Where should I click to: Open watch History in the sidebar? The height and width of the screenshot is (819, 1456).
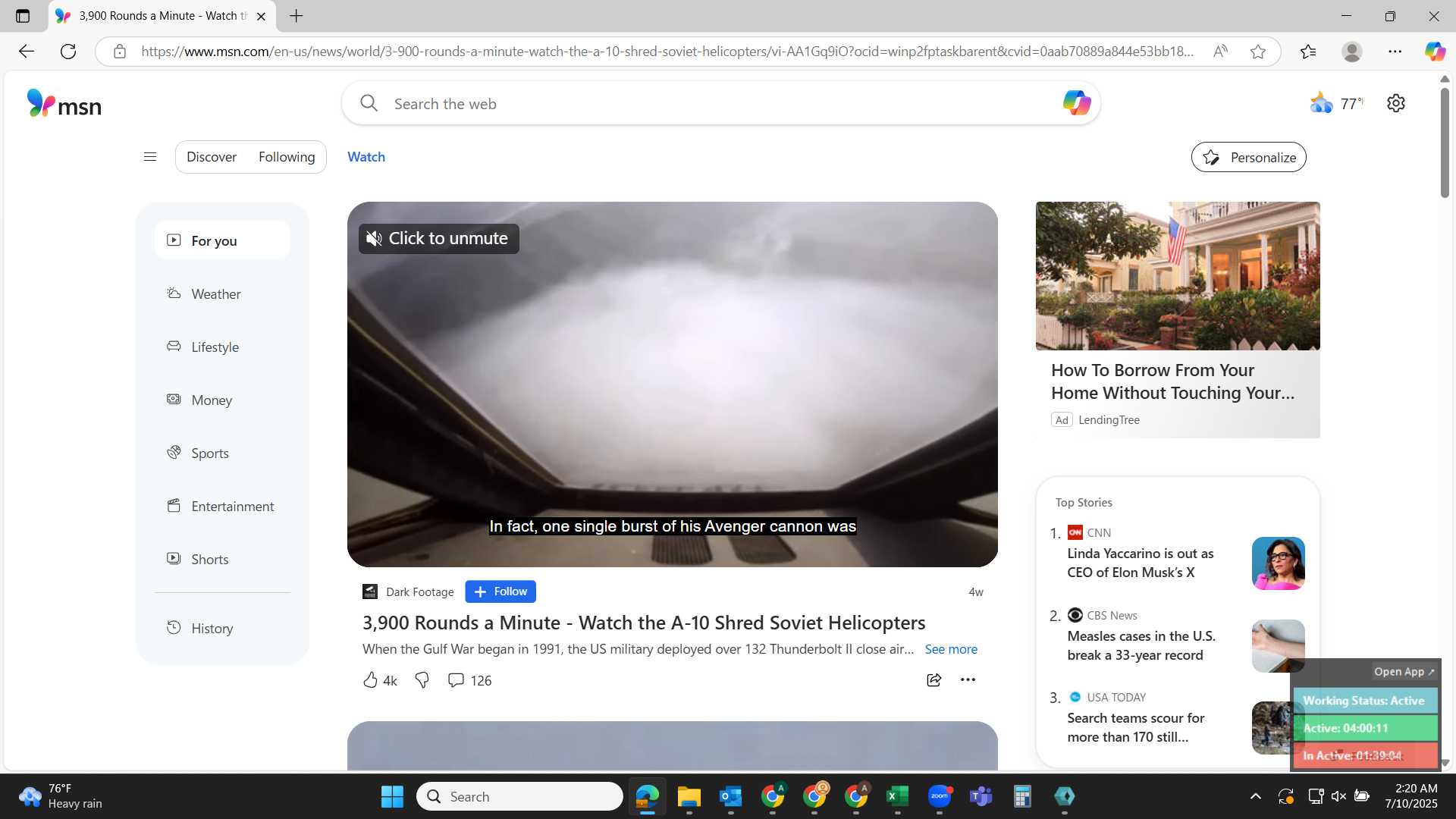click(222, 628)
